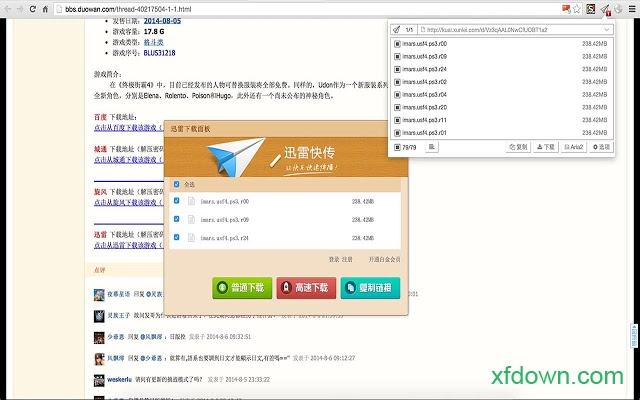Toggle the 全选 checkbox in download panel
Screen dimensions: 640x400
click(176, 184)
